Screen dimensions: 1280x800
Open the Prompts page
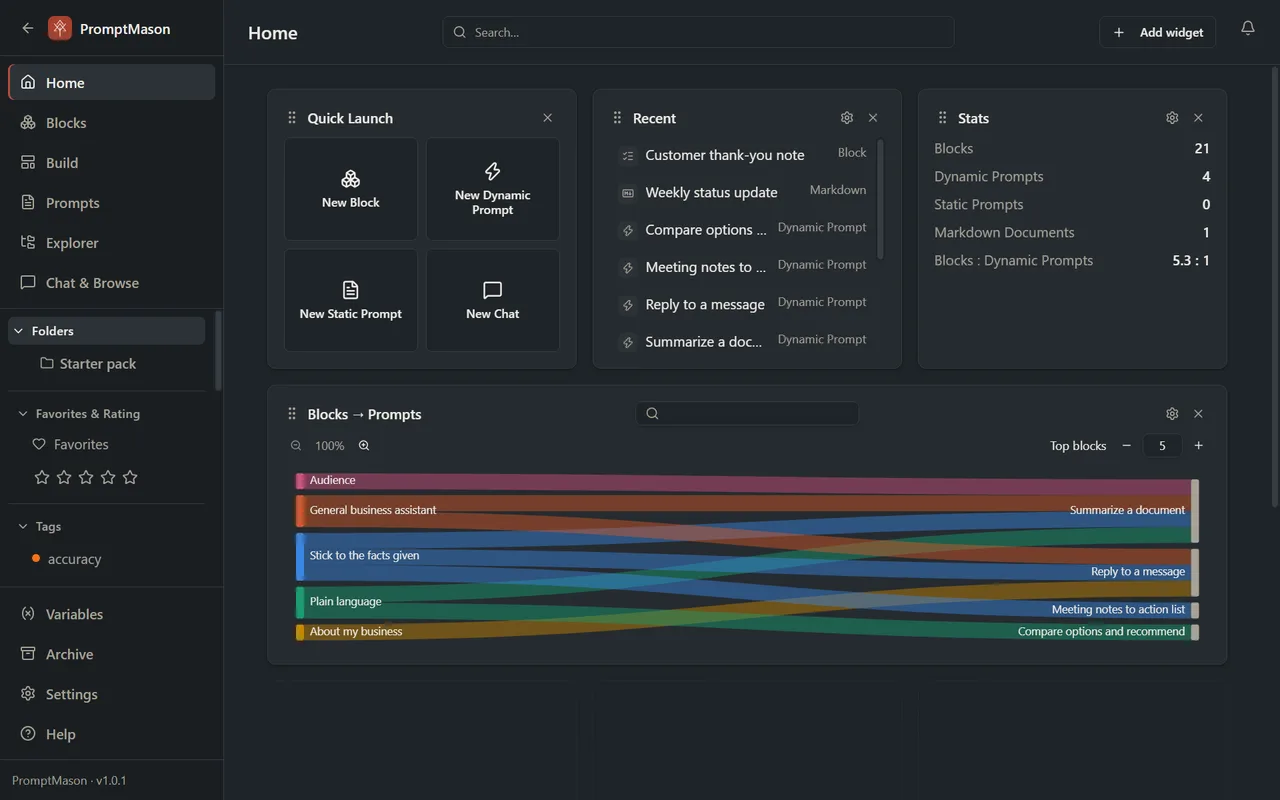(112, 203)
